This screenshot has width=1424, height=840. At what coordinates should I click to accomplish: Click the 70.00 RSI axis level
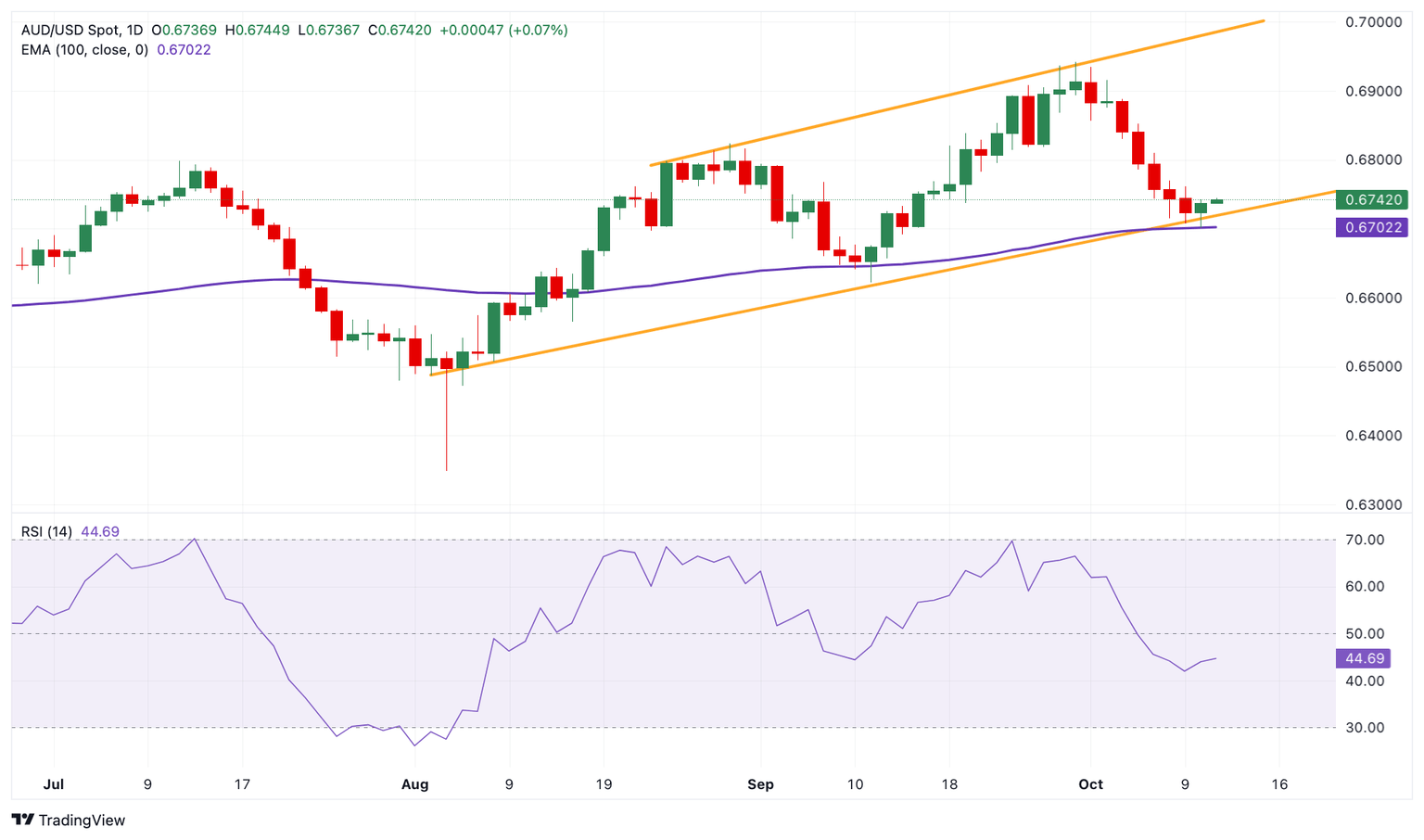pos(1364,540)
